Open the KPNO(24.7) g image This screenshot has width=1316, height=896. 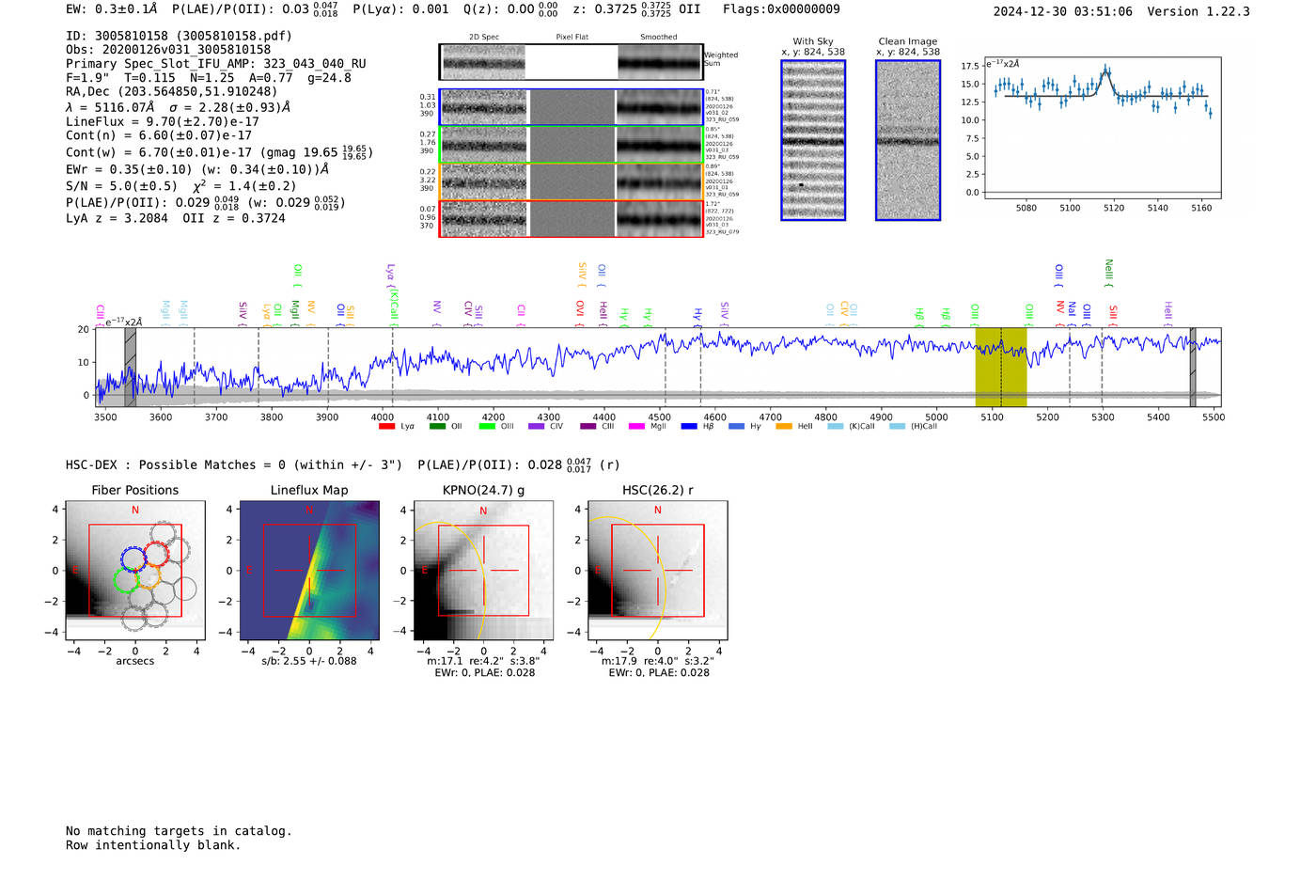click(483, 572)
